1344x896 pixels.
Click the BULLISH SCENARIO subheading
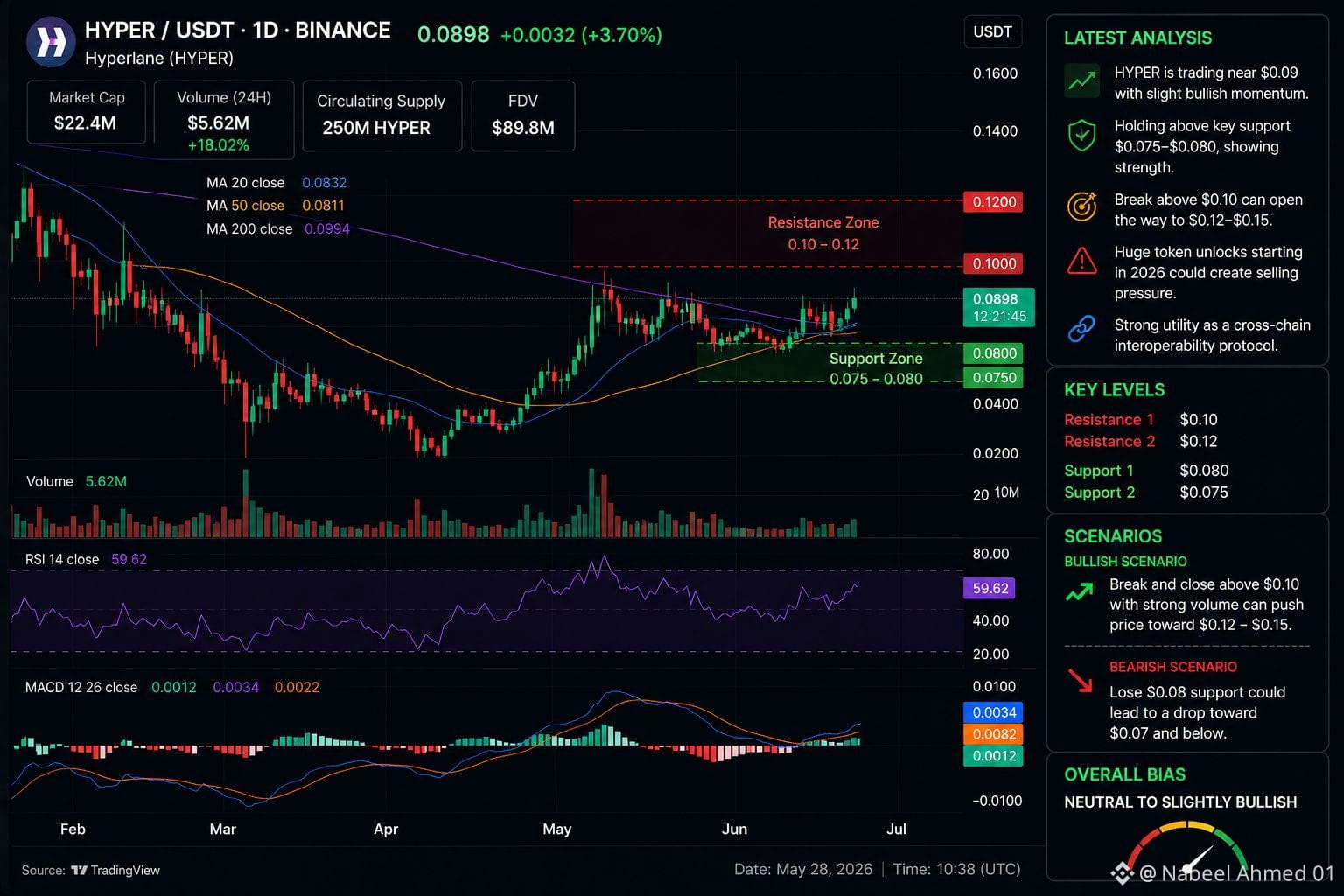[x=1125, y=562]
